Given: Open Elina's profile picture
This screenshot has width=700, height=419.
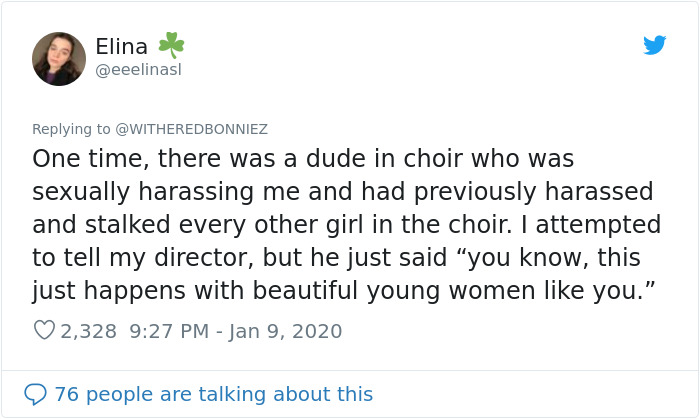Looking at the screenshot, I should tap(59, 58).
